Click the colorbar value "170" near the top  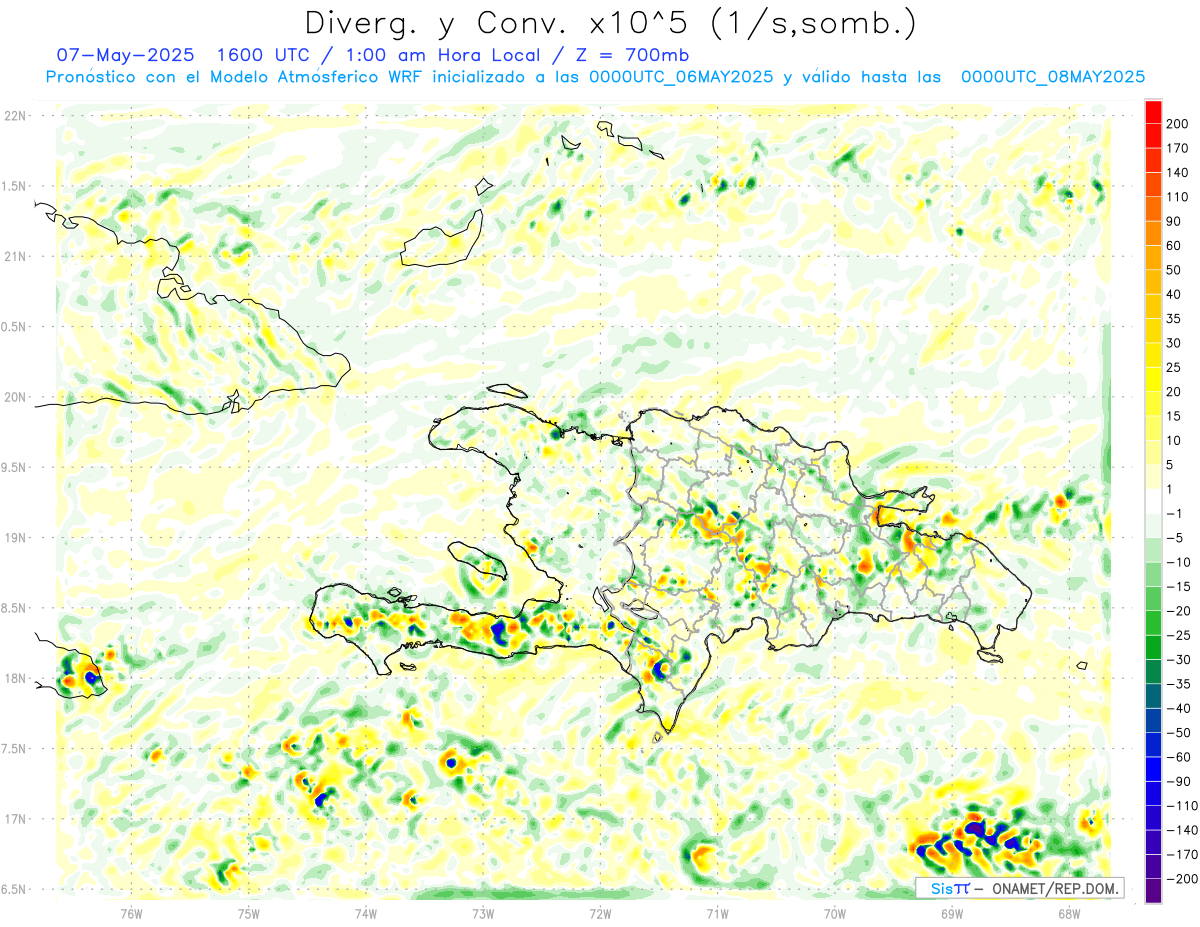1178,148
